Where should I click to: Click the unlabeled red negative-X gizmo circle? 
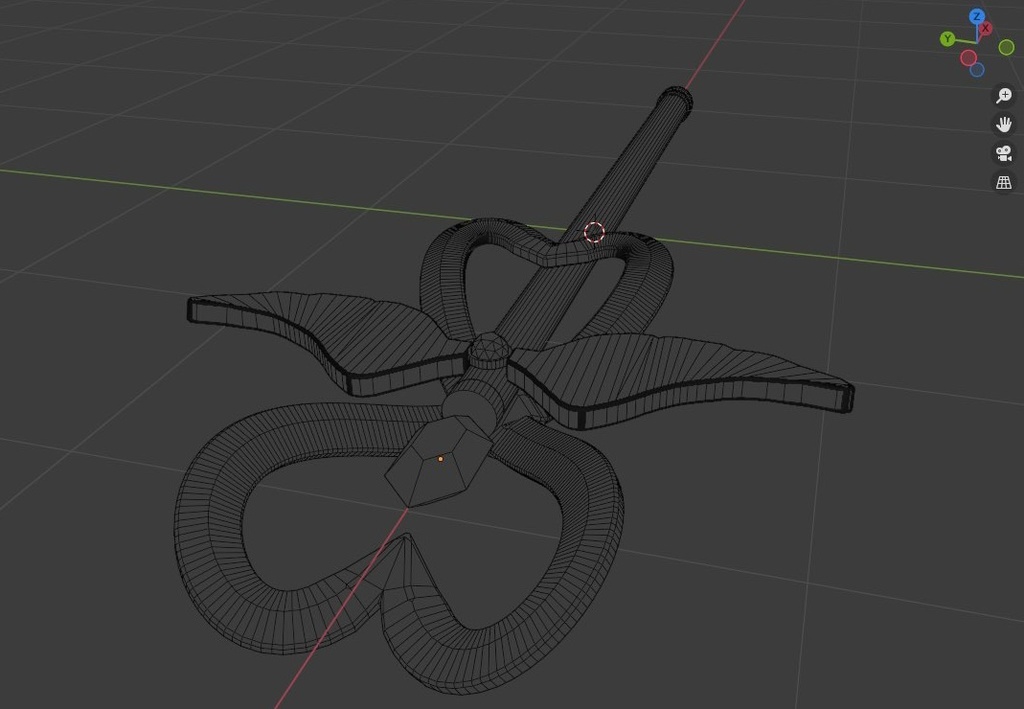click(968, 58)
